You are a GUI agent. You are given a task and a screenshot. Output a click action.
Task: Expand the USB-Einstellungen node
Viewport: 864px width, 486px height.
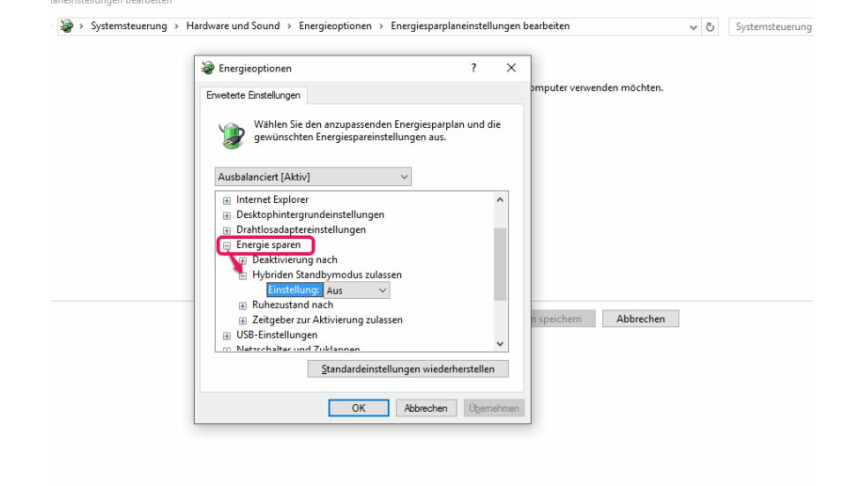(226, 336)
